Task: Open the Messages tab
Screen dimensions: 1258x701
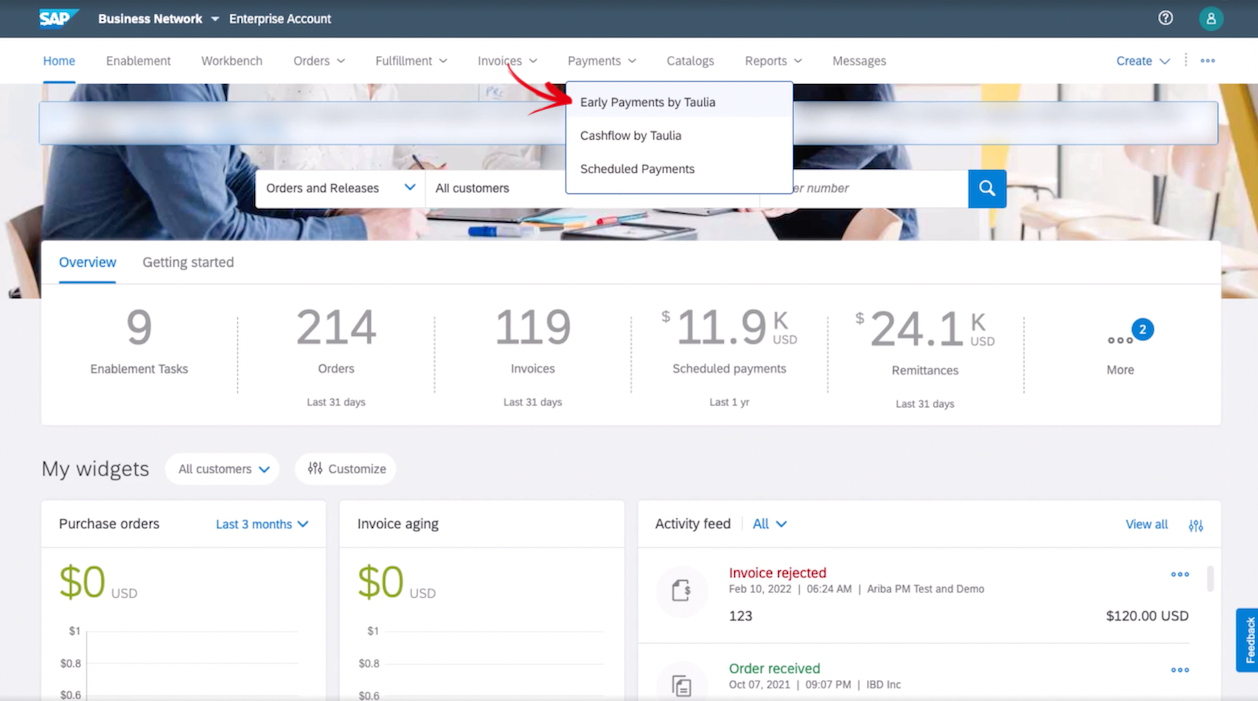Action: click(x=859, y=61)
